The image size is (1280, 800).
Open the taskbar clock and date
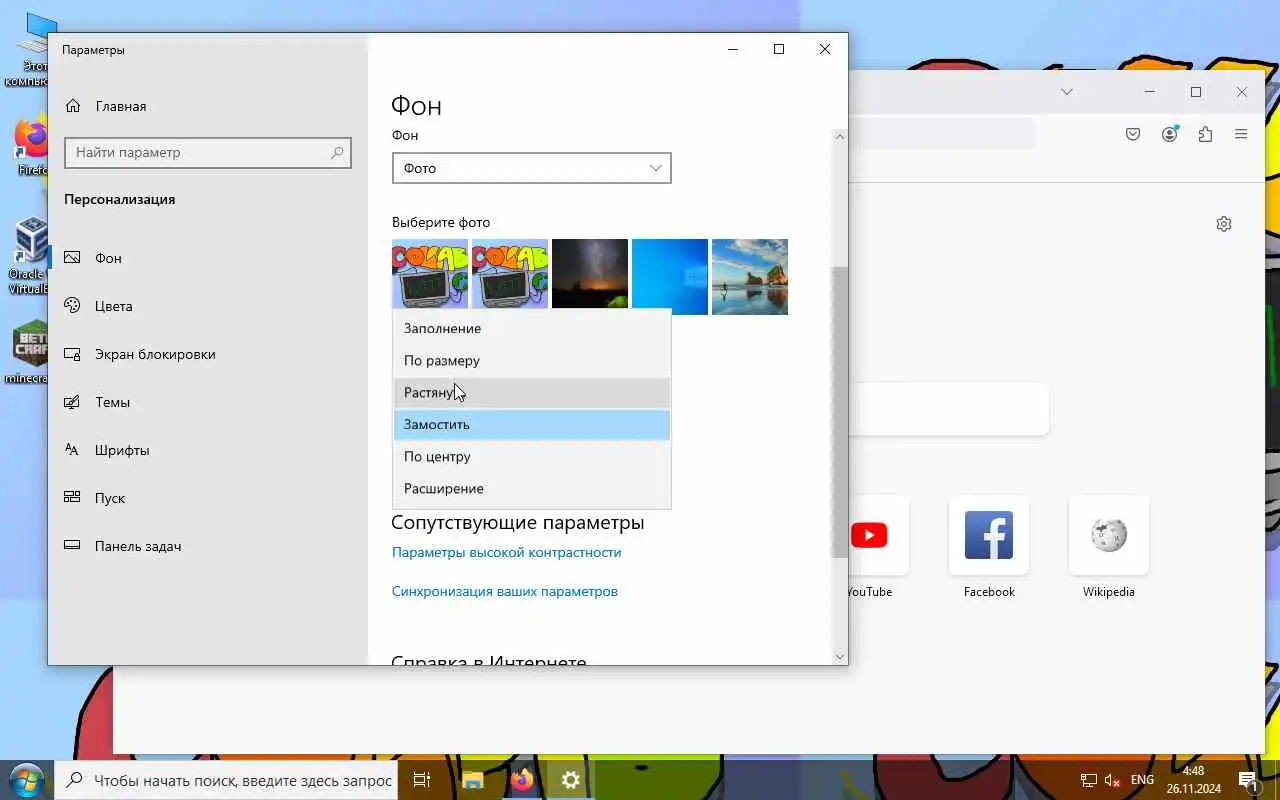coord(1193,780)
